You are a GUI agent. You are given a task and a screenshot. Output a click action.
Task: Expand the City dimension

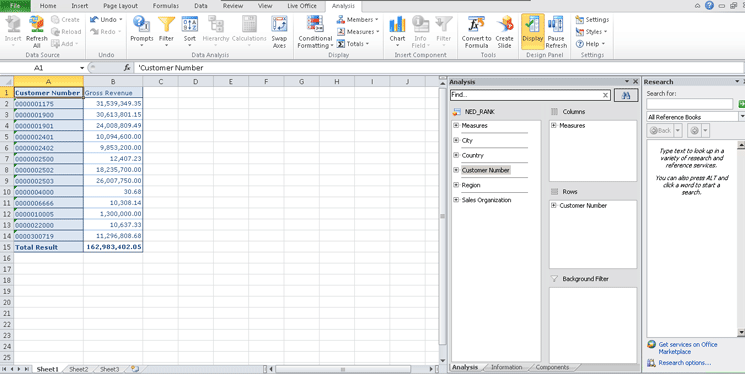(456, 140)
